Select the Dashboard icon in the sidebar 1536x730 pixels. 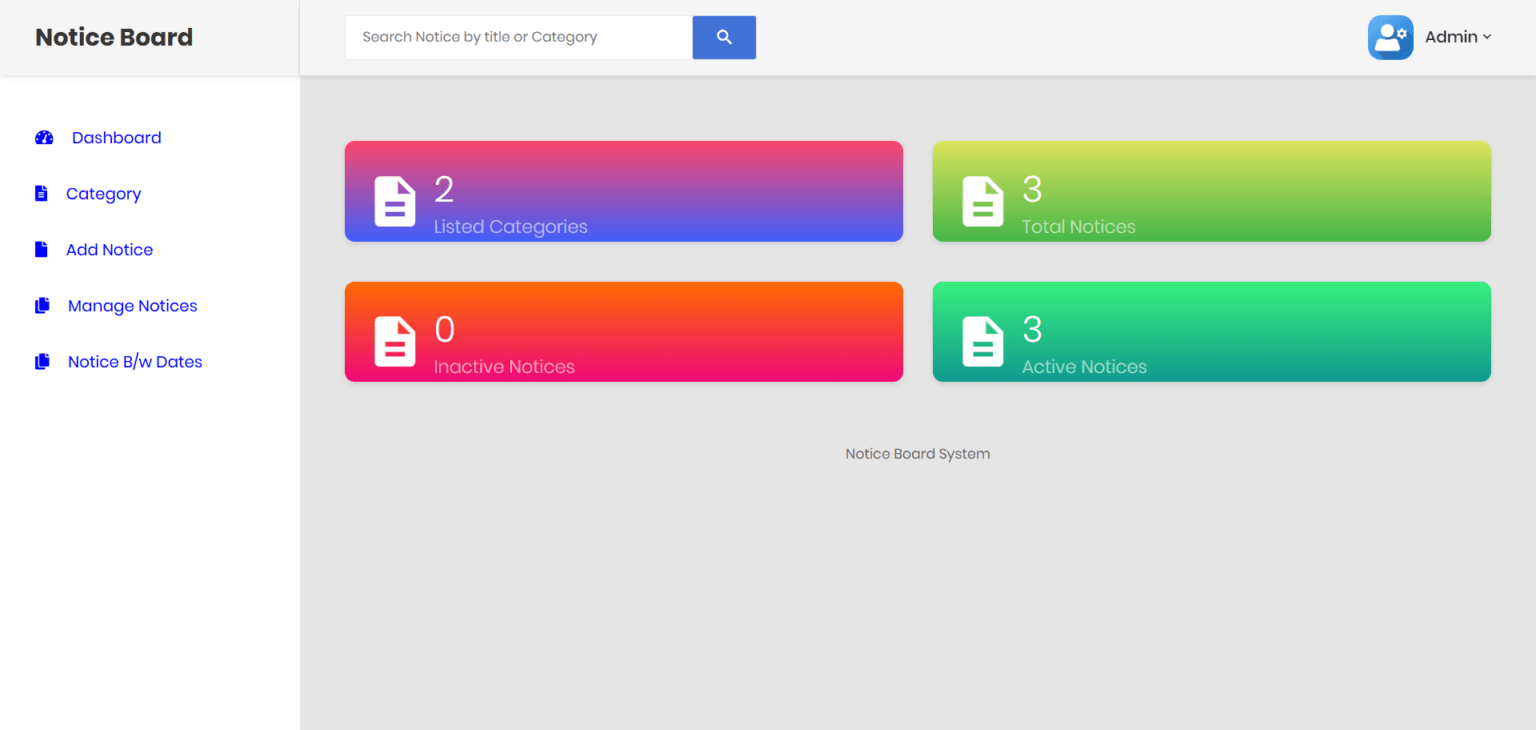tap(44, 137)
